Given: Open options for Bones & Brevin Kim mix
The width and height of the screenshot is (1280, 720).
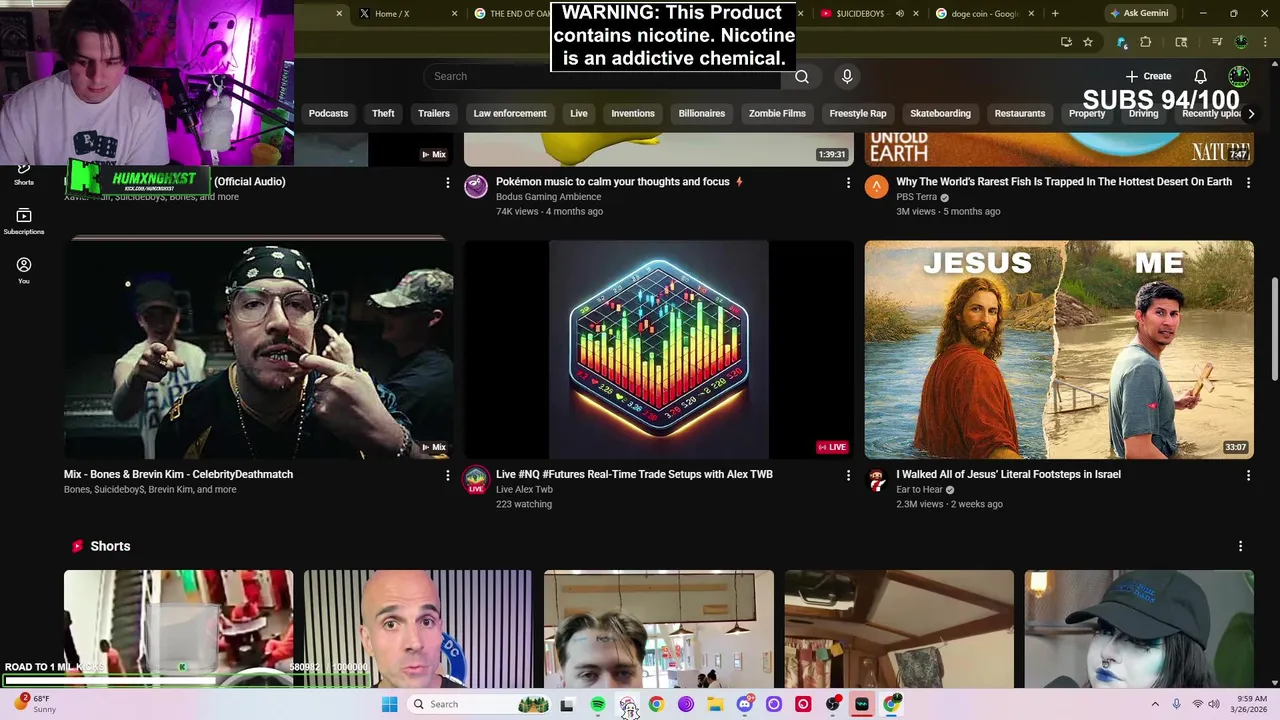Looking at the screenshot, I should click(x=447, y=475).
